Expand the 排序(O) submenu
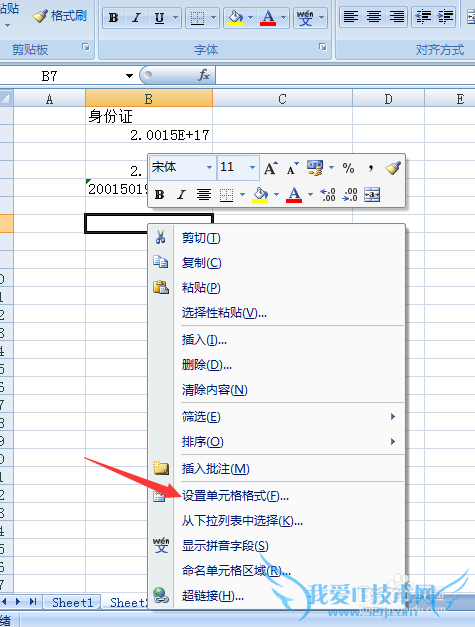 (277, 442)
